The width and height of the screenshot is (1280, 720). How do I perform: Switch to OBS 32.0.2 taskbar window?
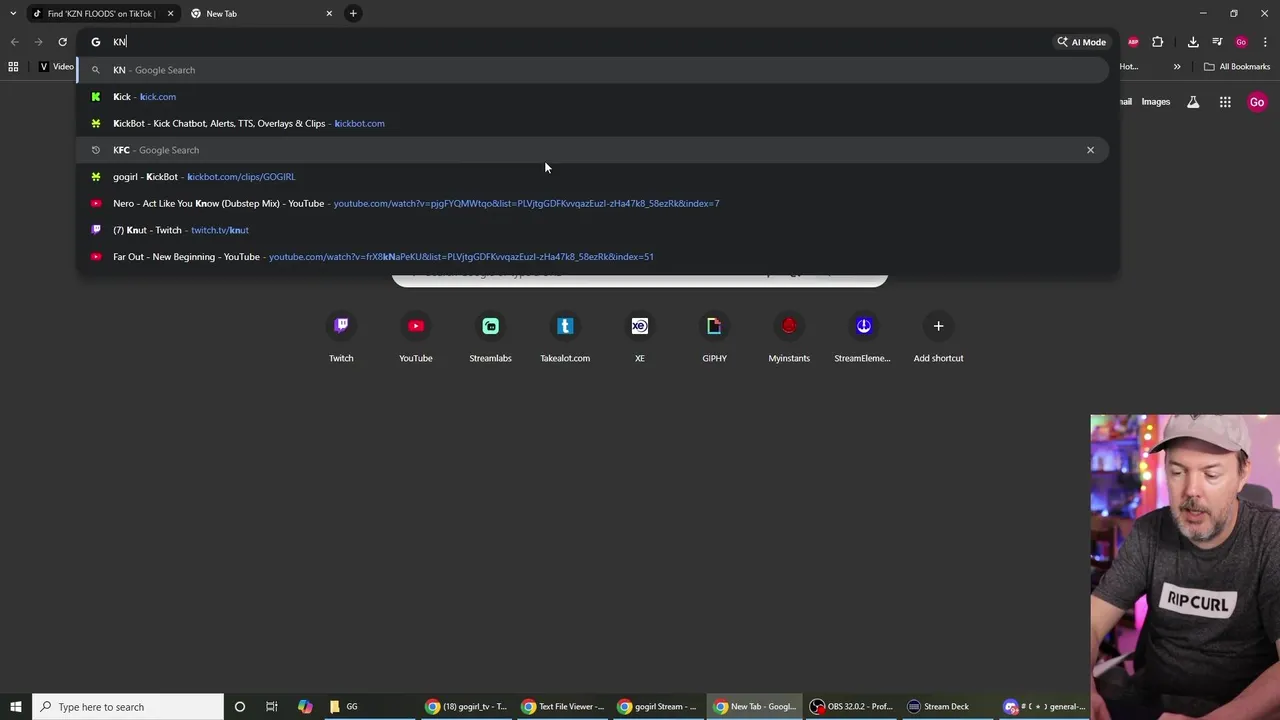coord(851,707)
